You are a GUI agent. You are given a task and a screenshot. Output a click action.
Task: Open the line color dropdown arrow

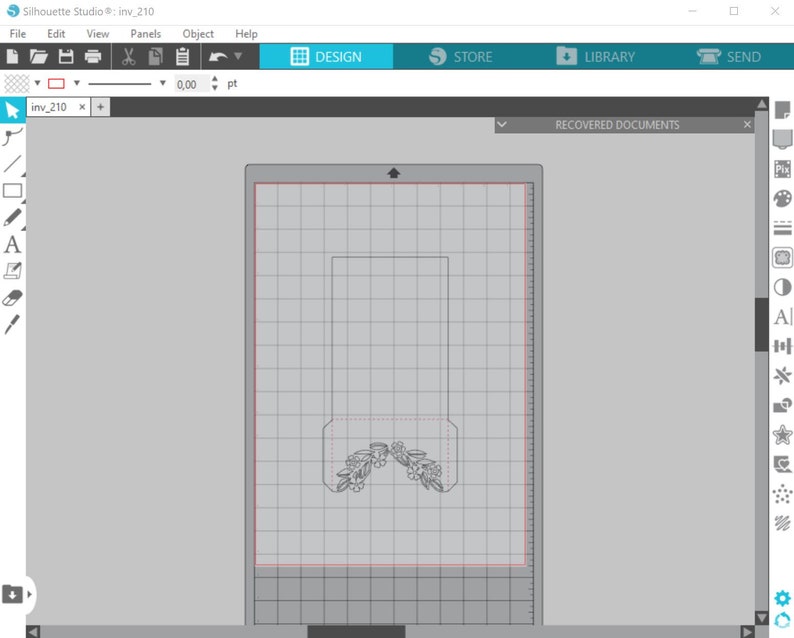77,83
